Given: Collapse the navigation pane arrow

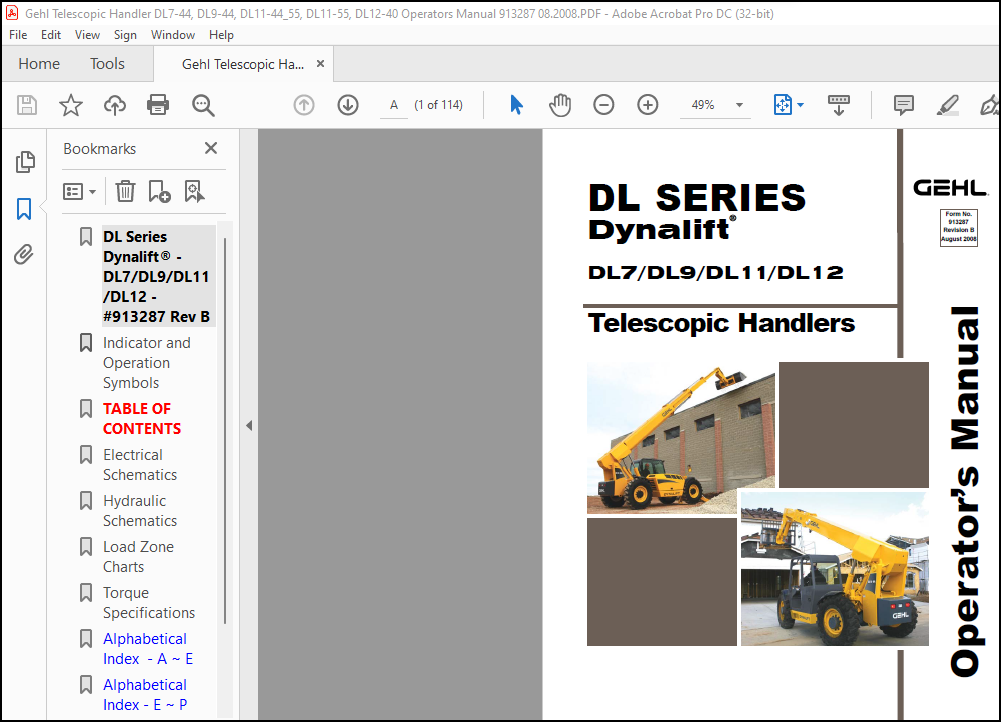Looking at the screenshot, I should (249, 425).
